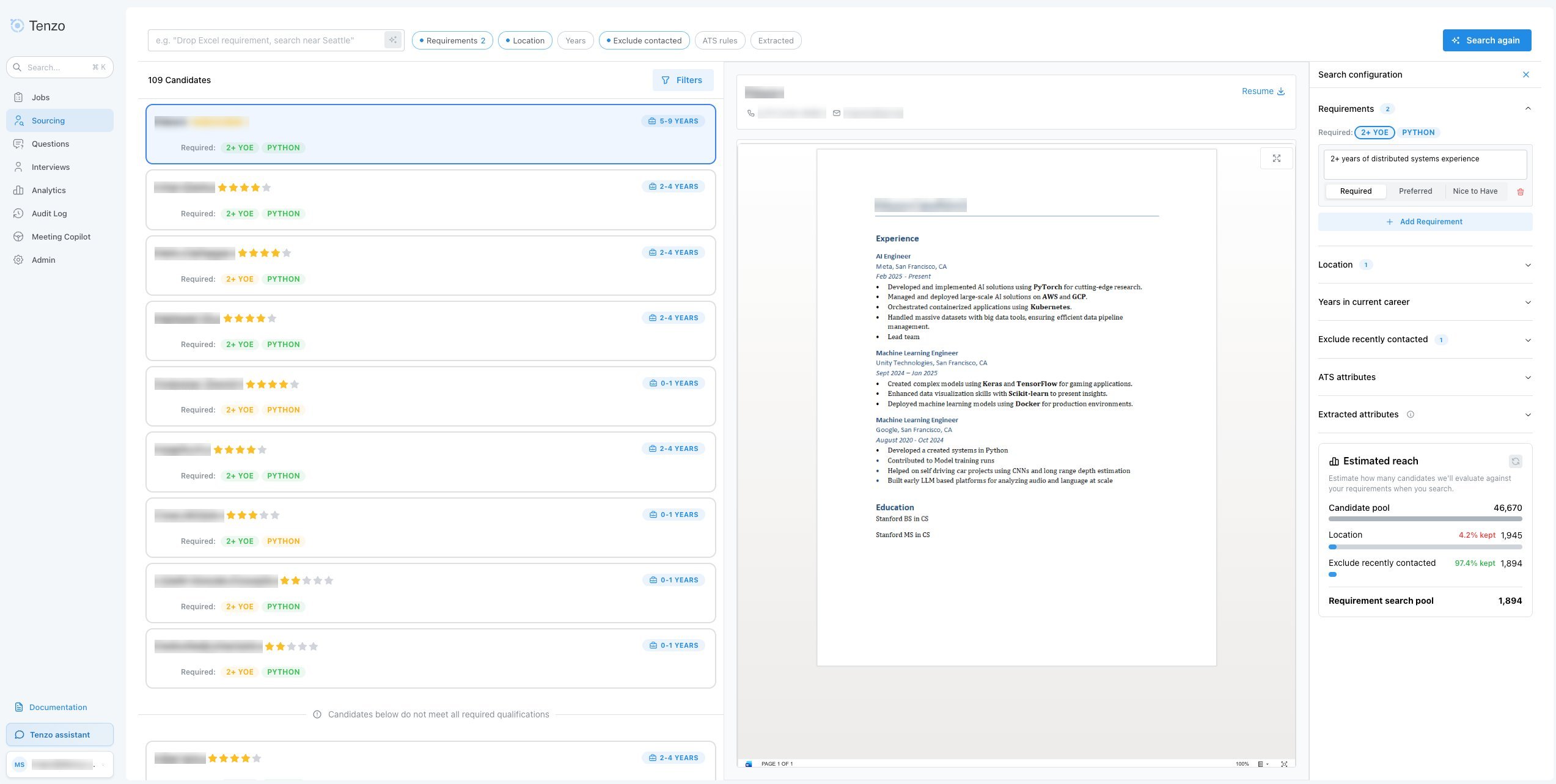Click the Jobs clipboard icon in sidebar
The image size is (1556, 784).
click(x=18, y=97)
